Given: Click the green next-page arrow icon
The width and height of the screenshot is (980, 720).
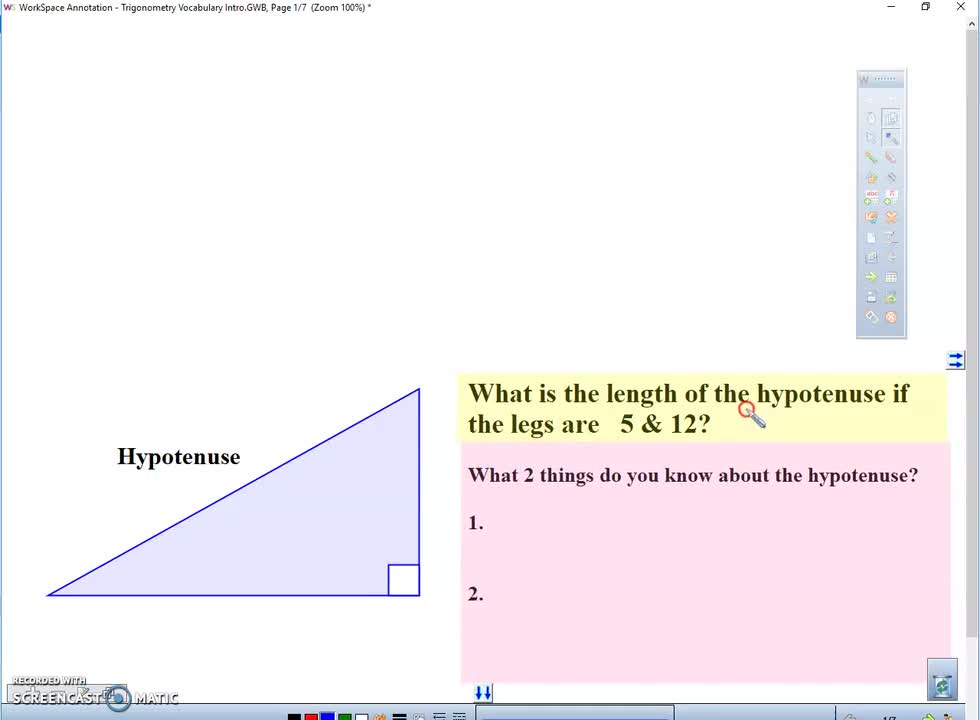Looking at the screenshot, I should [x=871, y=277].
